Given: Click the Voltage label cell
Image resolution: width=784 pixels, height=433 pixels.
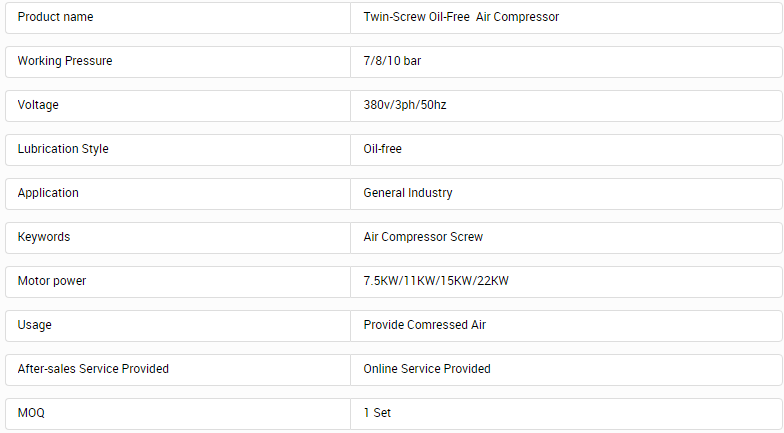Looking at the screenshot, I should [178, 106].
